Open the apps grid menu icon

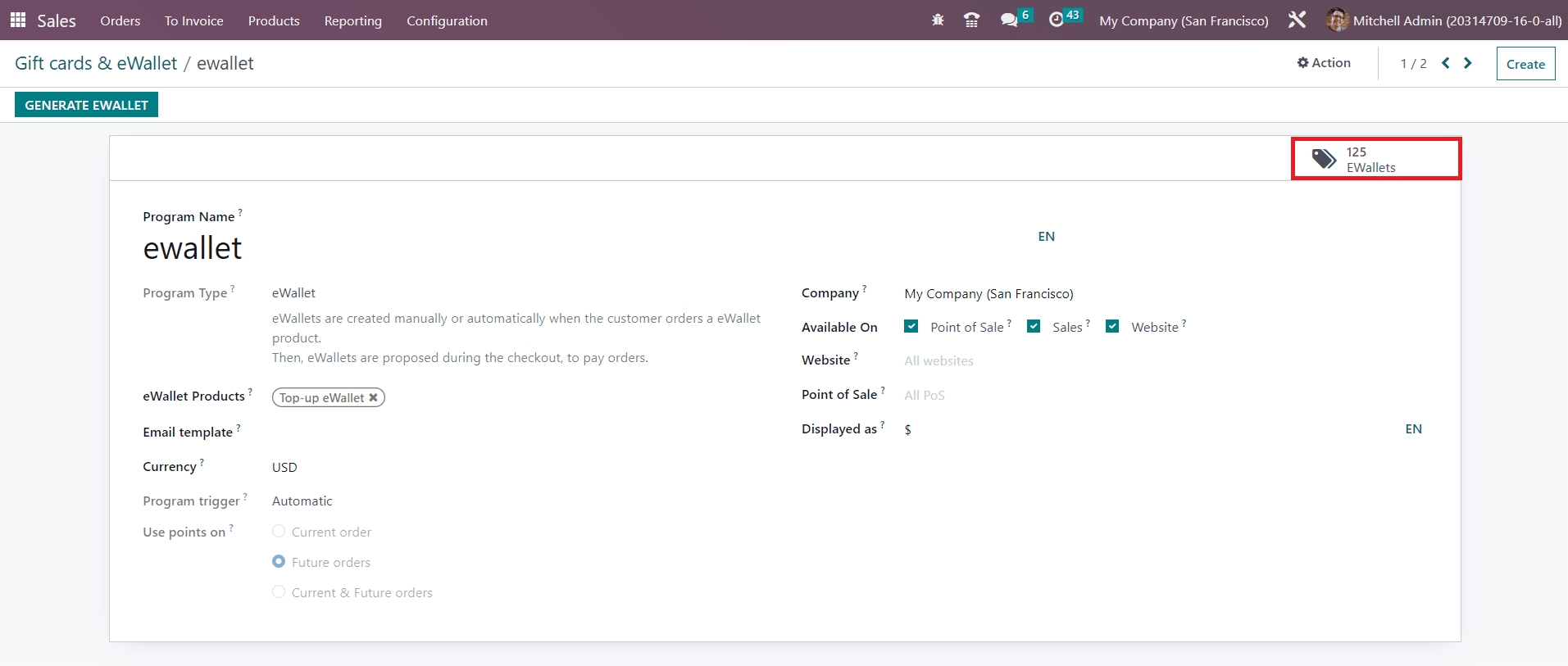click(x=17, y=20)
